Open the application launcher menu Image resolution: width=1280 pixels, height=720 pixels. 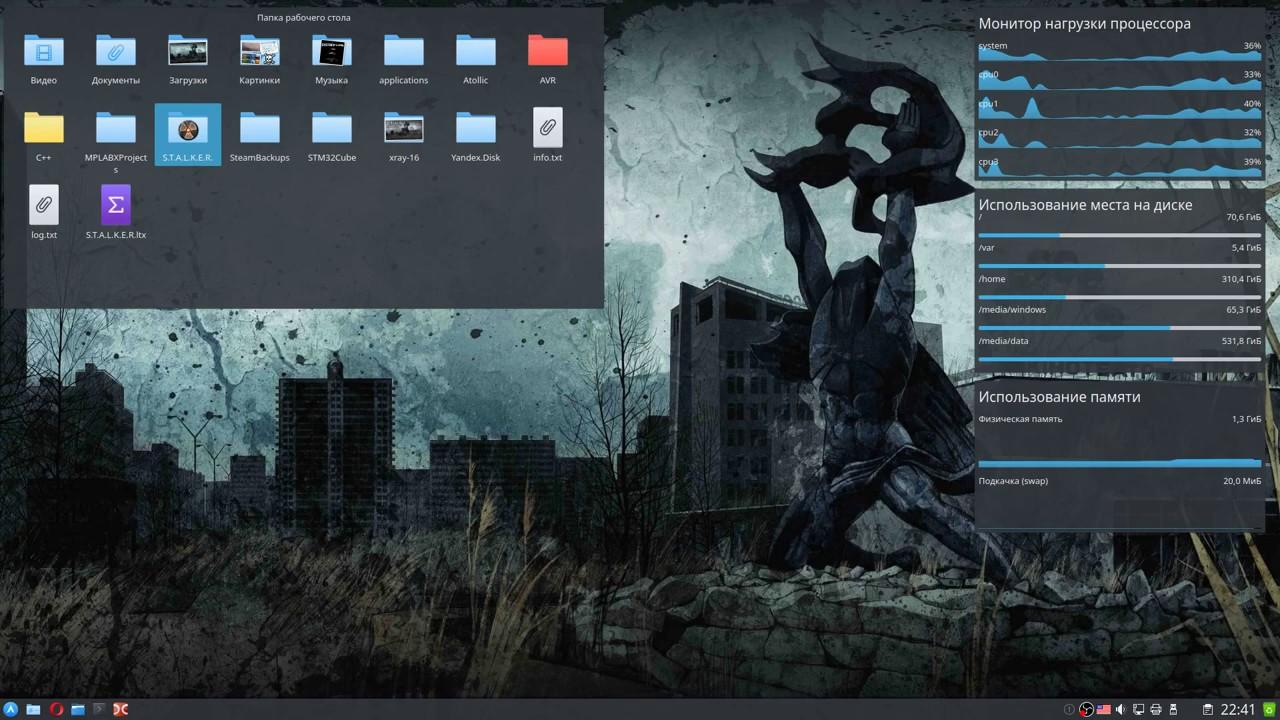11,709
